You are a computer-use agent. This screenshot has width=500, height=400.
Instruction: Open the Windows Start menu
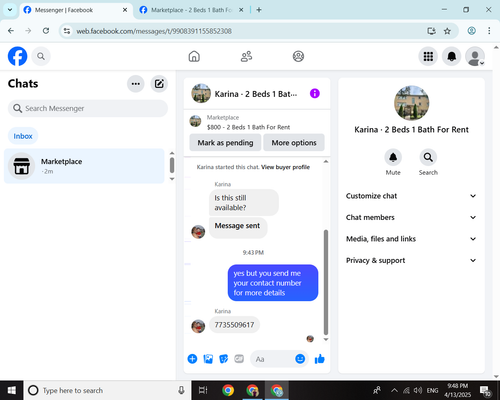[12, 390]
